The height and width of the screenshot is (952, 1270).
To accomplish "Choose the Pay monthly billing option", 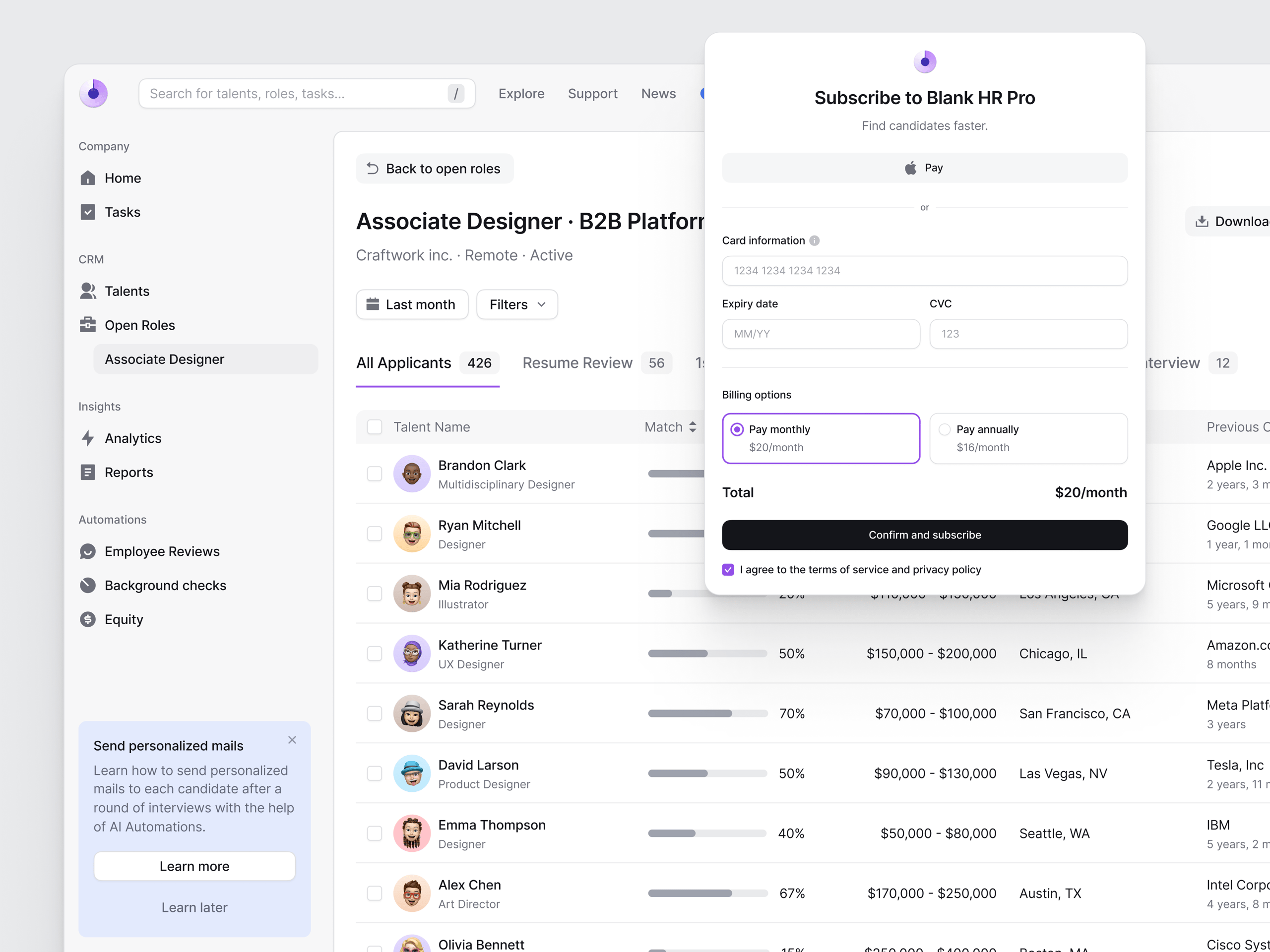I will [821, 438].
